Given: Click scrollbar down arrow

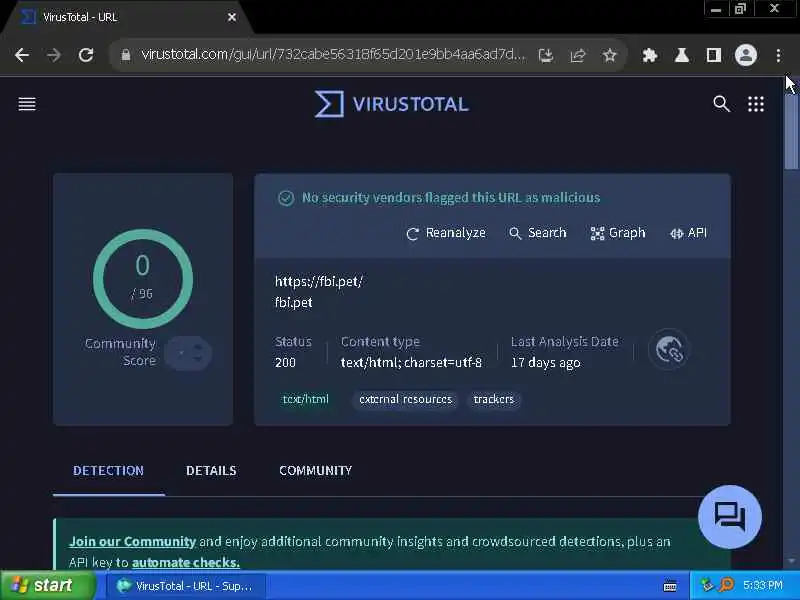Looking at the screenshot, I should tap(792, 561).
